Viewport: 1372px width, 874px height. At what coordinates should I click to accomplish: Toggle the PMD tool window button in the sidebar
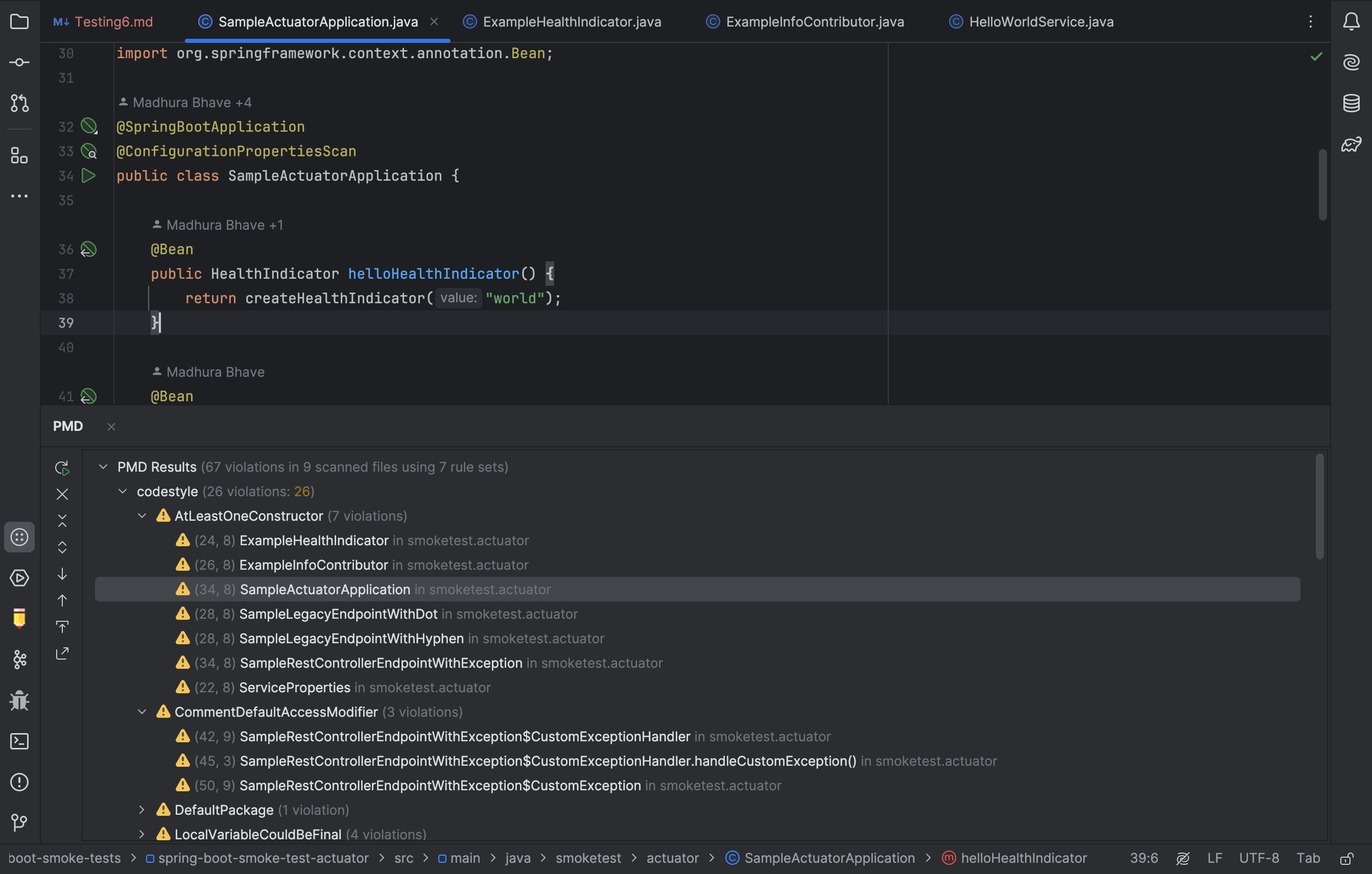pyautogui.click(x=19, y=537)
